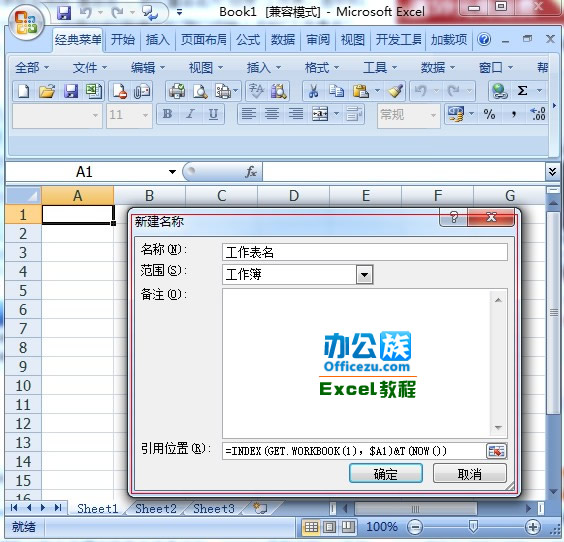The width and height of the screenshot is (564, 542).
Task: Select the Cut scissors icon
Action: coord(313,91)
